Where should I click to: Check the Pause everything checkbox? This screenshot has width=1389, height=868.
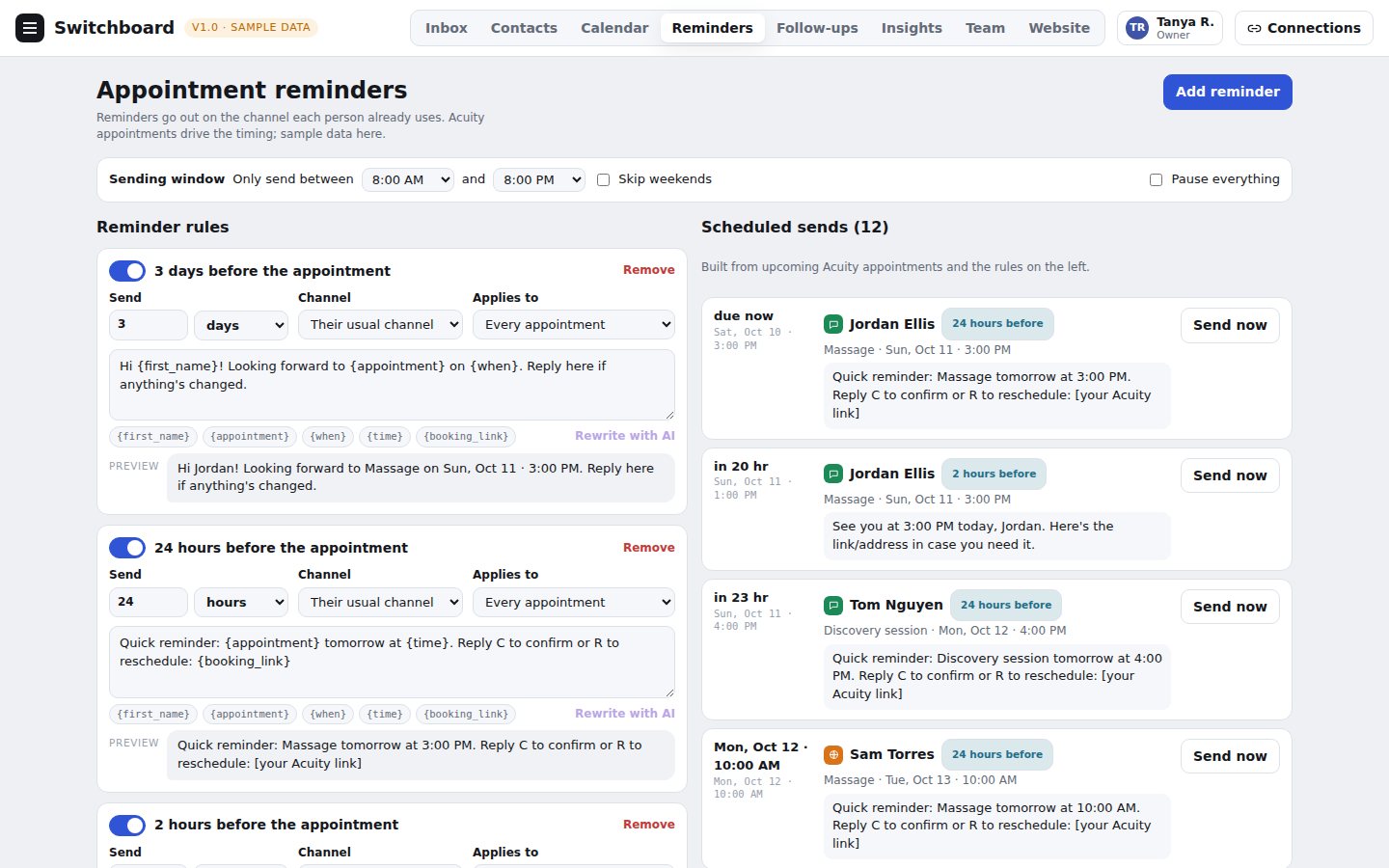tap(1156, 179)
